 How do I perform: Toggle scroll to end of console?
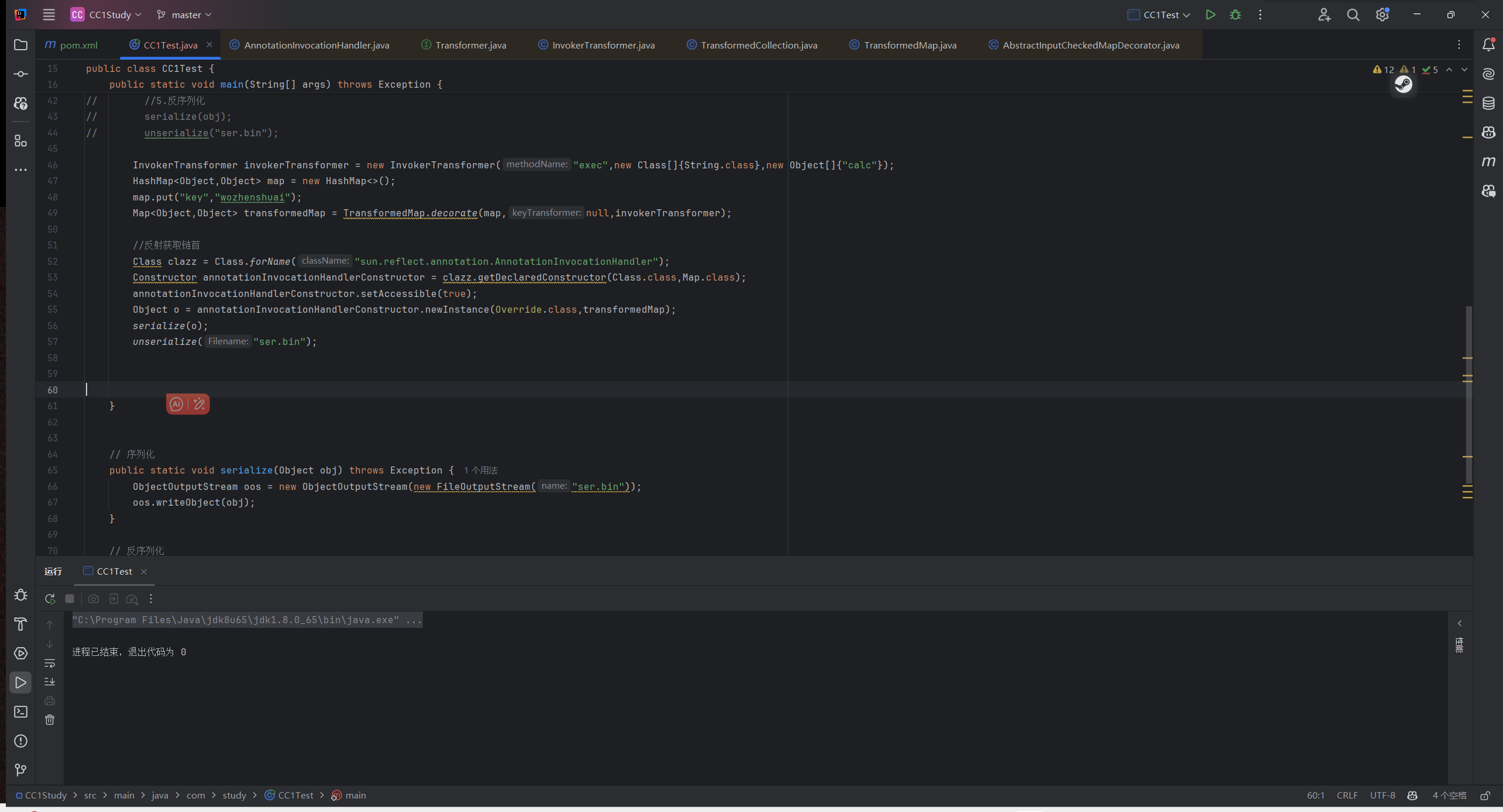[50, 682]
